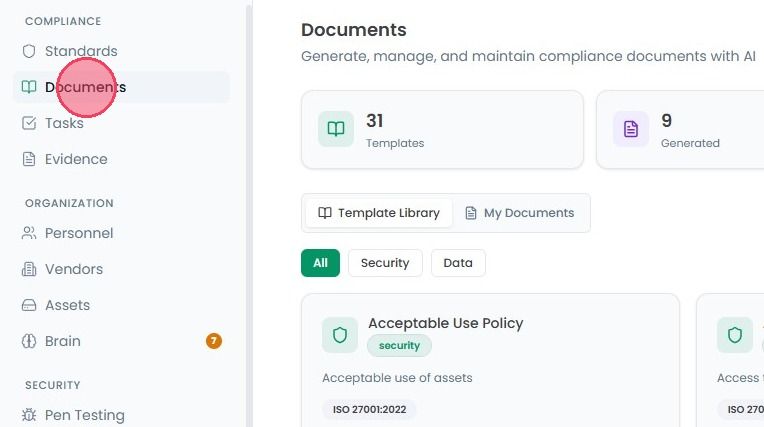Viewport: 764px width, 427px height.
Task: Click the Evidence file icon in sidebar
Action: pyautogui.click(x=29, y=159)
